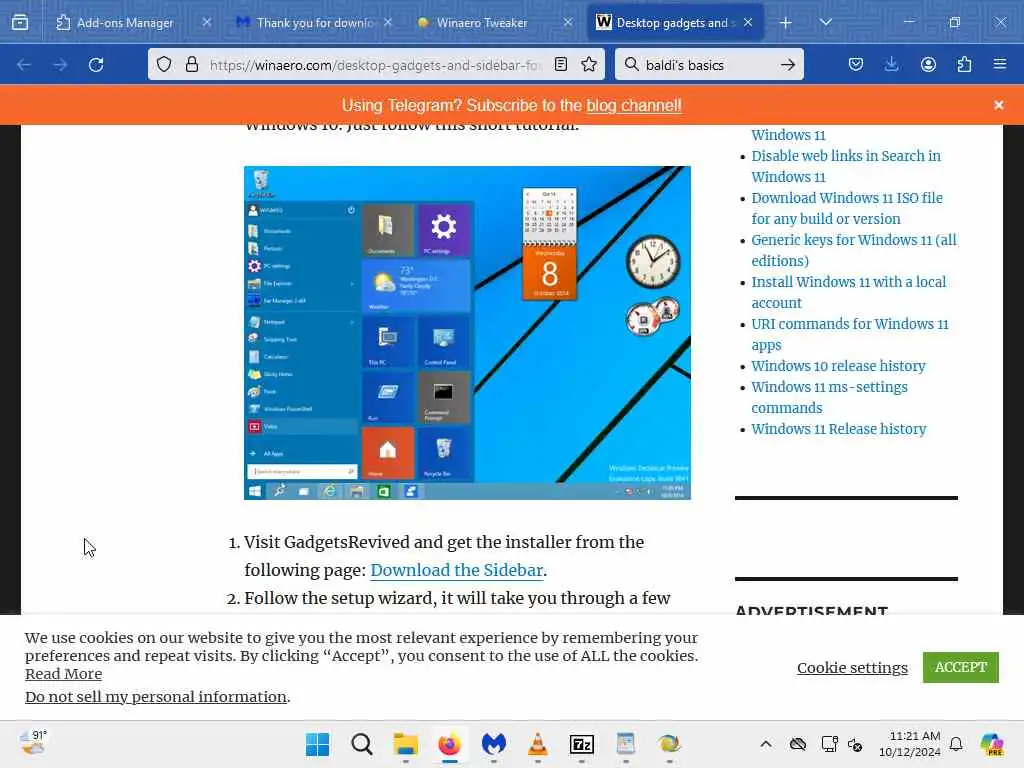This screenshot has width=1024, height=768.
Task: Open a new tab with plus button
Action: click(x=786, y=23)
